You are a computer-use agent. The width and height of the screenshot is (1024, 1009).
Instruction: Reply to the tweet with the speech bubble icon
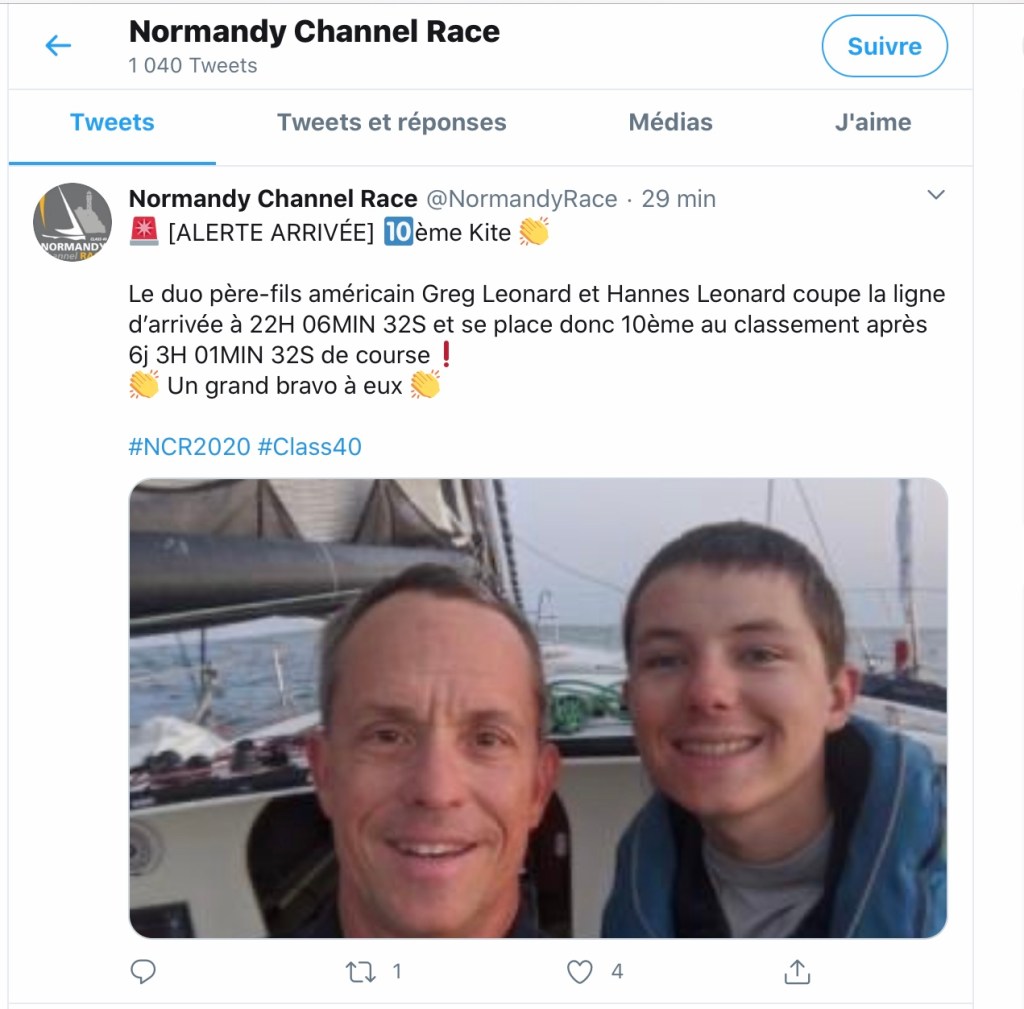(144, 971)
